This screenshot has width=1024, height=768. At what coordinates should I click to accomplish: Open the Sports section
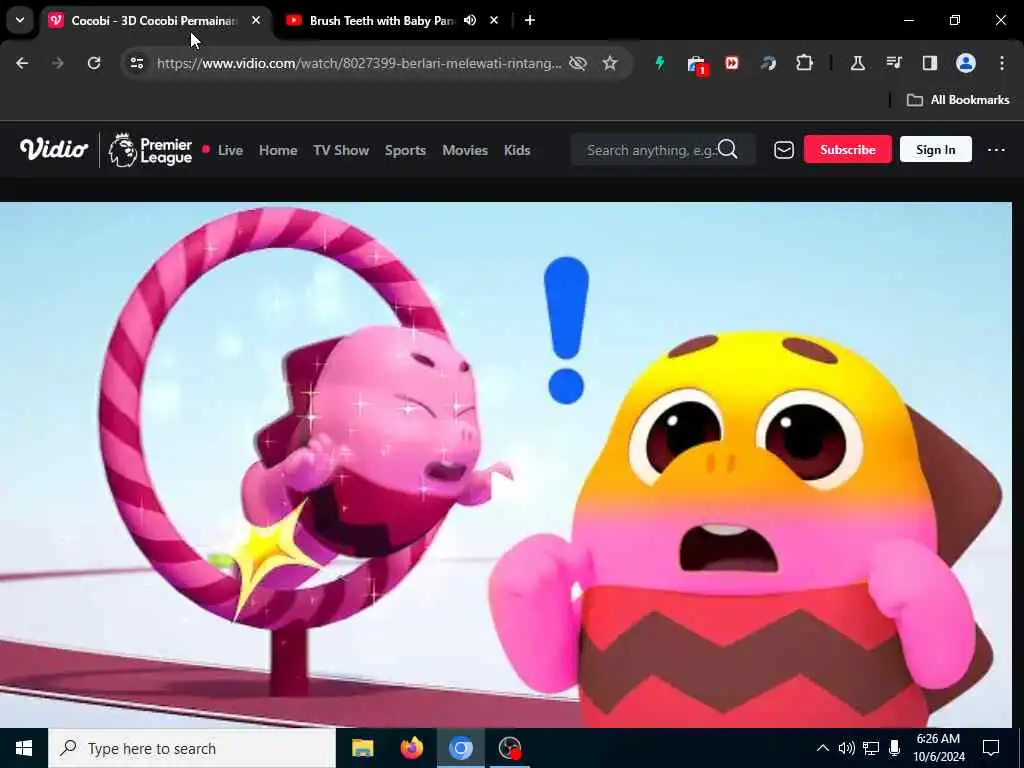click(406, 150)
